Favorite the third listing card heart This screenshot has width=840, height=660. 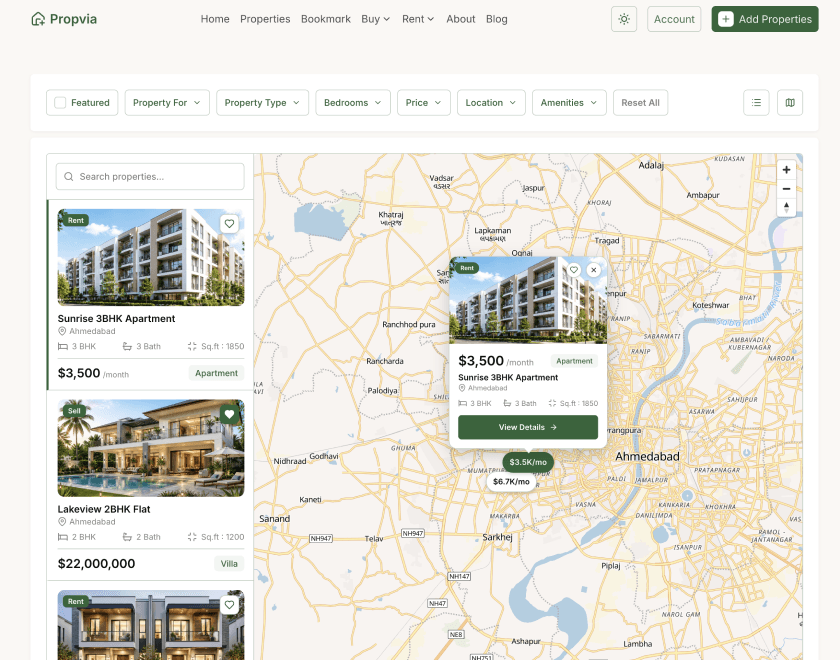click(229, 605)
